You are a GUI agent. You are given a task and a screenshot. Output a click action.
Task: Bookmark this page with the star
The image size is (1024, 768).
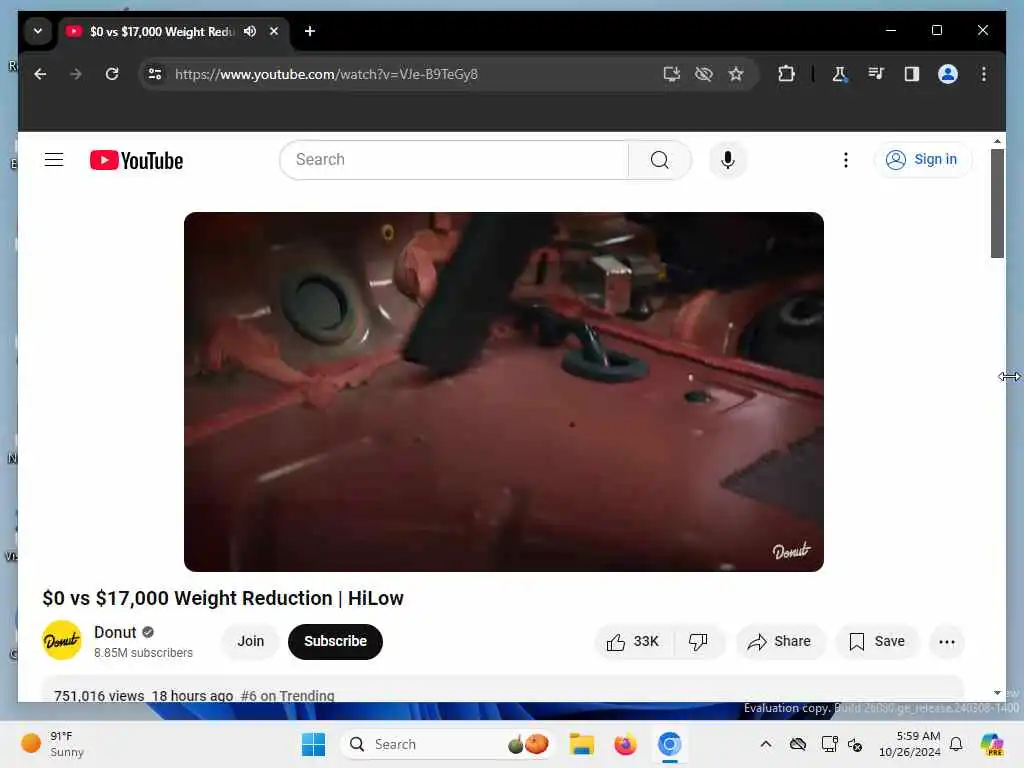pyautogui.click(x=736, y=74)
